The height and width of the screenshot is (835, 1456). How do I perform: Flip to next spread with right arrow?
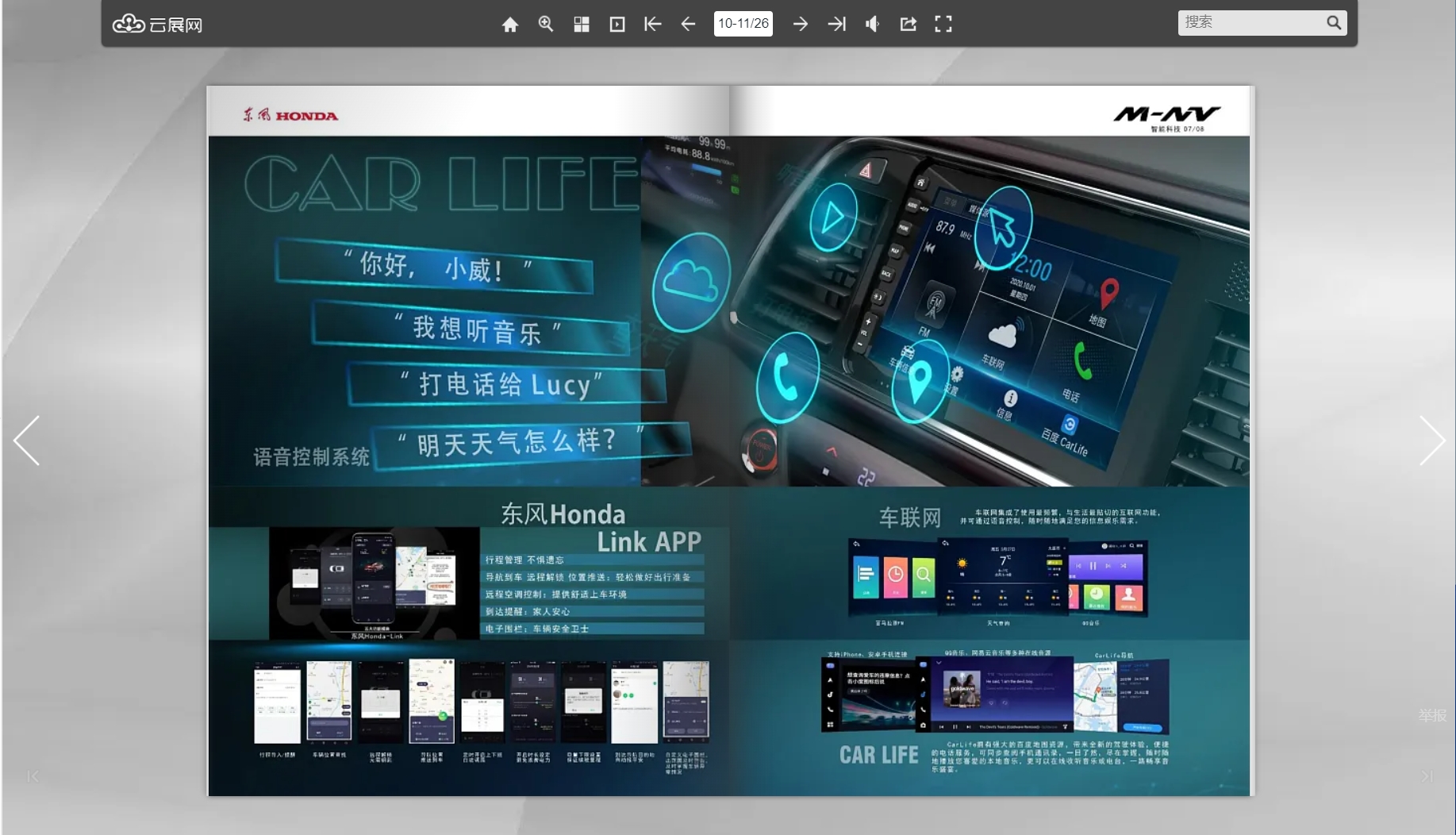tap(1431, 441)
